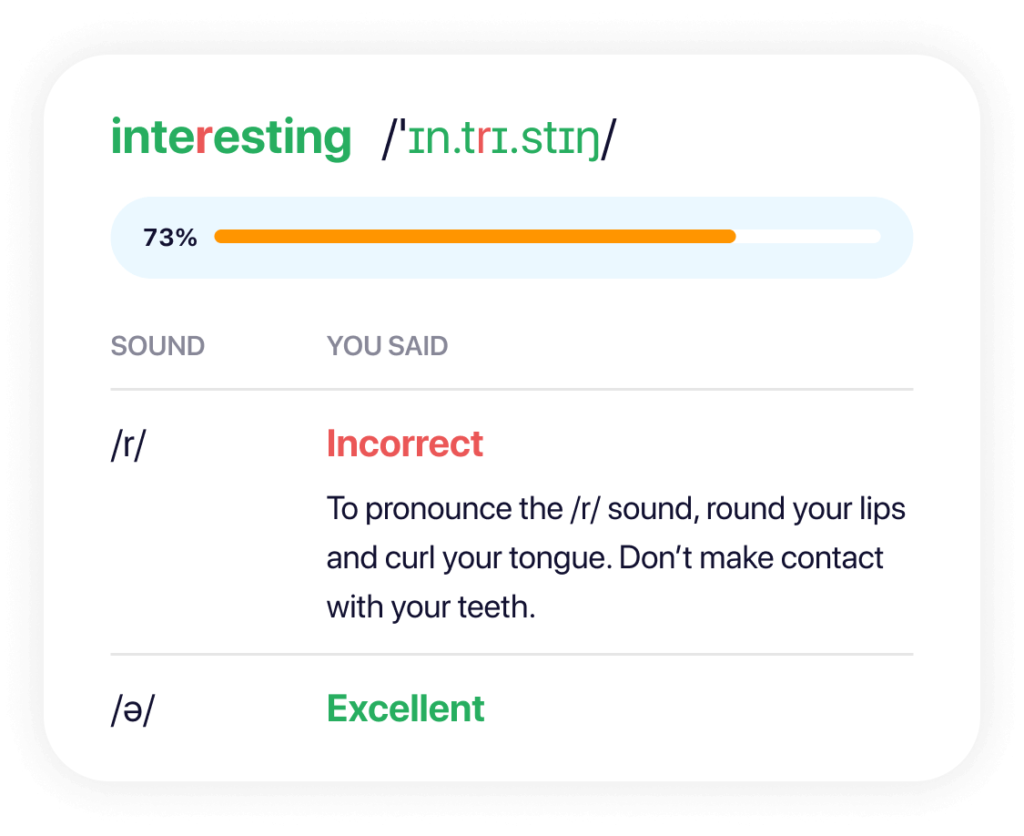Viewport: 1024px width, 836px height.
Task: Click the /ə/ schwa sound symbol
Action: [131, 710]
